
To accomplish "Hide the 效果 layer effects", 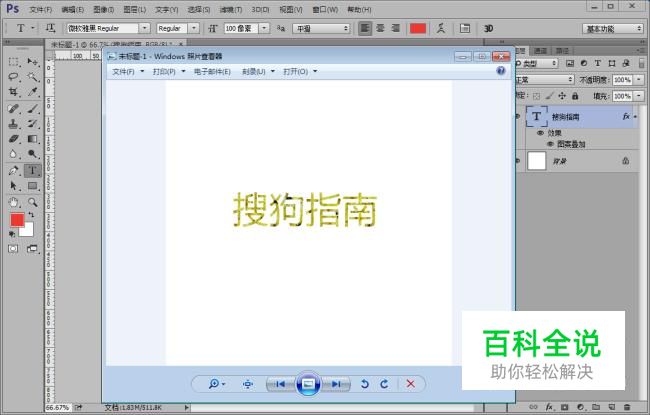I will (x=540, y=133).
